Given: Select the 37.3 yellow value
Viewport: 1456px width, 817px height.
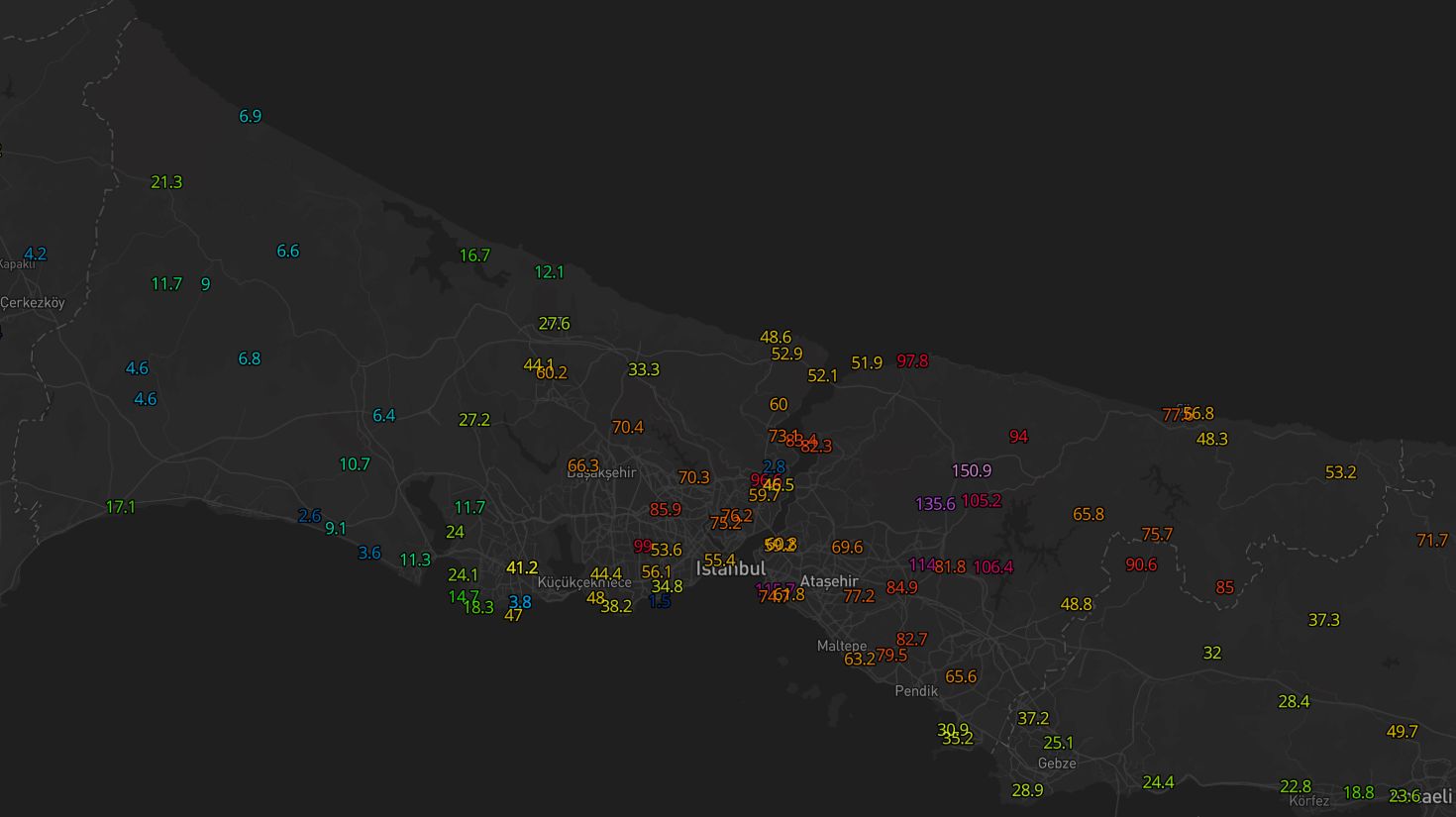Looking at the screenshot, I should 1323,621.
